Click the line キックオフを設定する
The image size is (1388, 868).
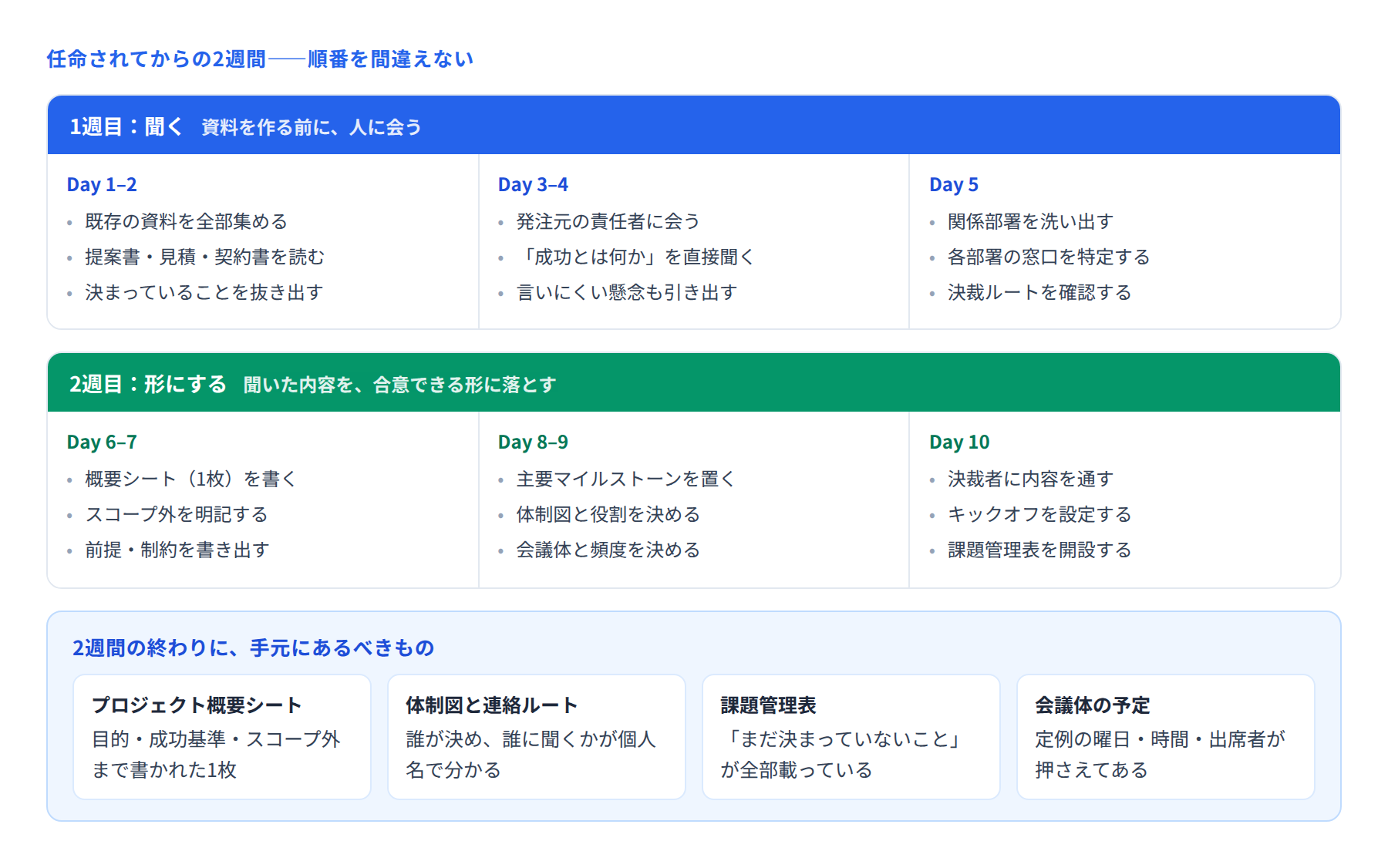(x=1039, y=515)
